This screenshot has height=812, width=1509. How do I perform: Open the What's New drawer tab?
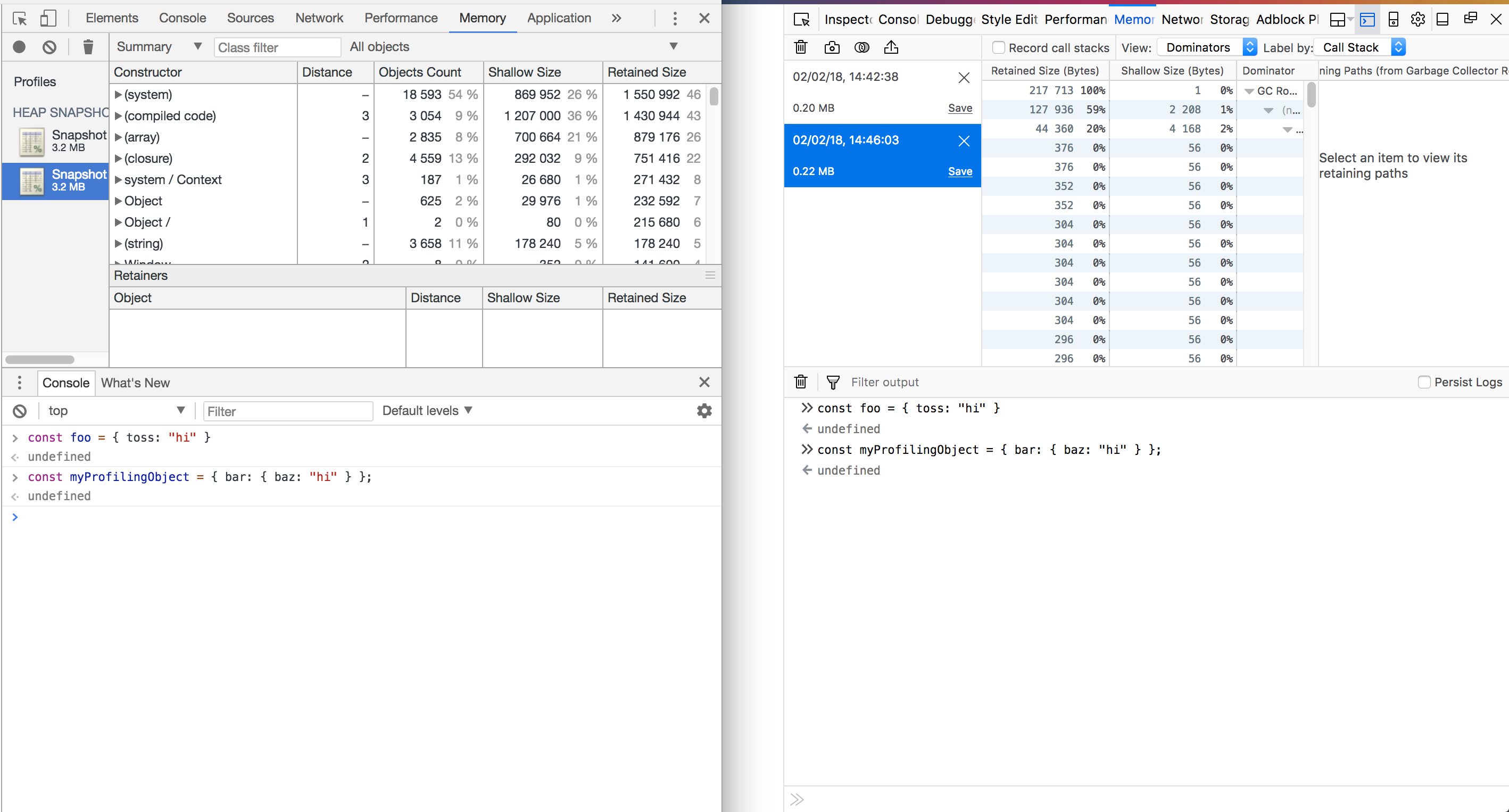click(x=135, y=383)
